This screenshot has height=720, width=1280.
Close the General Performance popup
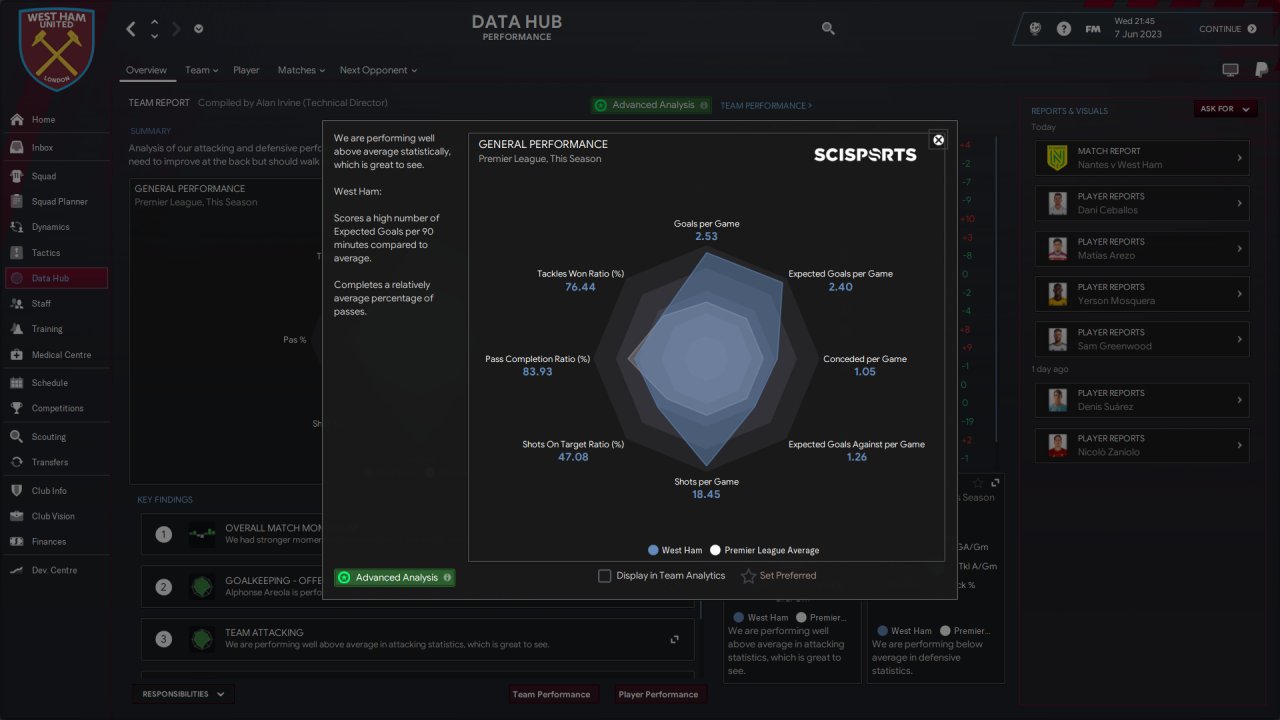click(x=938, y=140)
